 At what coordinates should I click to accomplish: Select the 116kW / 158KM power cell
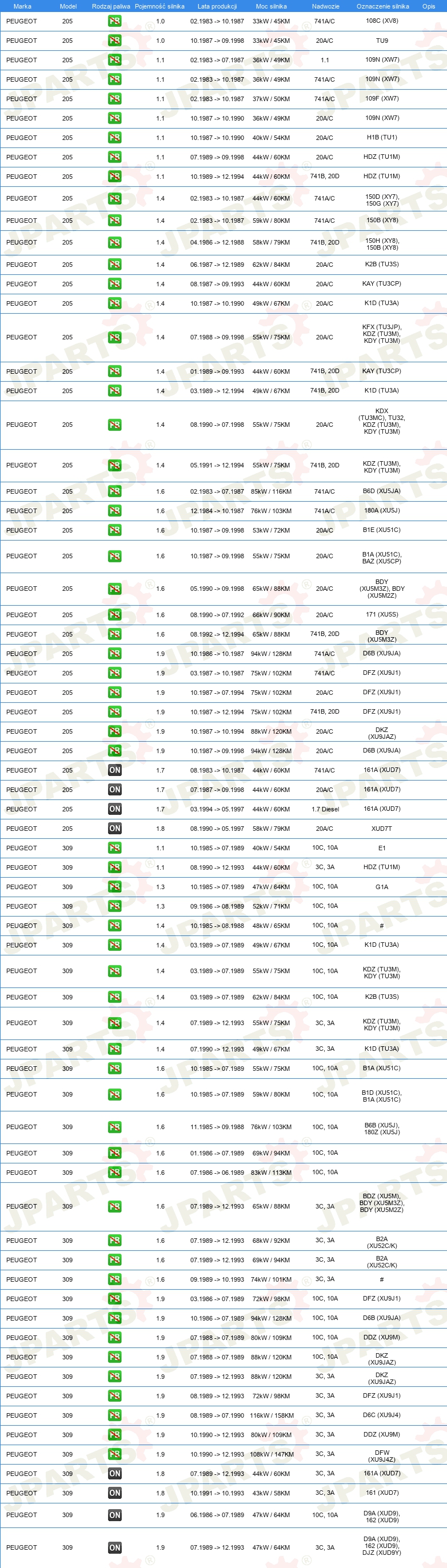tap(272, 1415)
